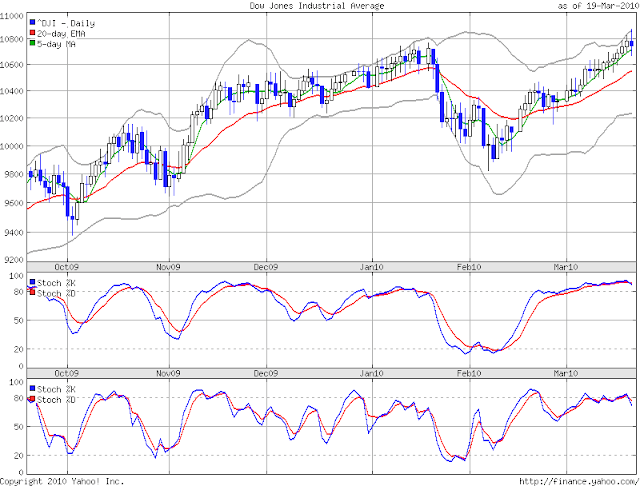640x486 pixels.
Task: Select 'Stoch %D' label in upper stochastic panel
Action: coord(56,293)
